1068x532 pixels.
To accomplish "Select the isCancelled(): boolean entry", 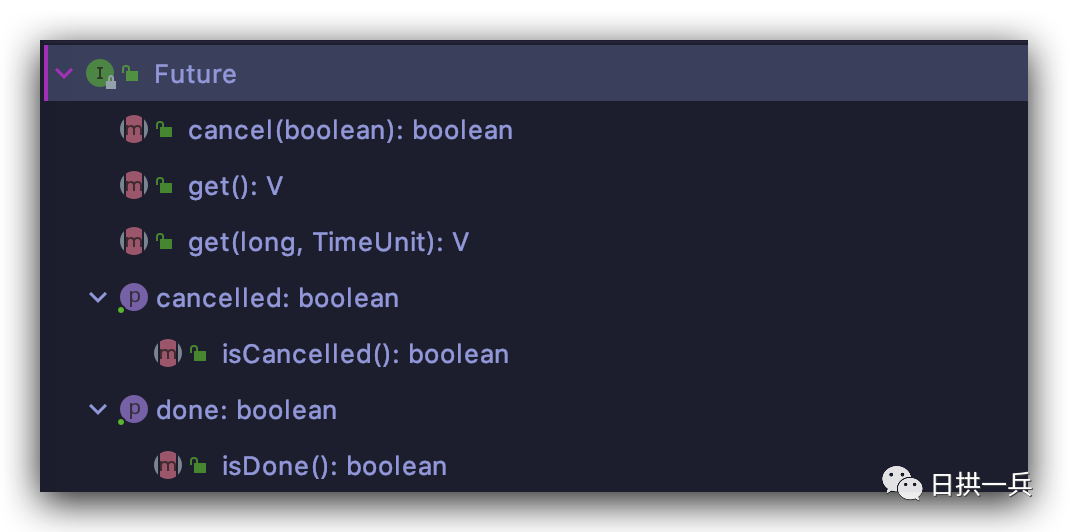I will pyautogui.click(x=365, y=354).
